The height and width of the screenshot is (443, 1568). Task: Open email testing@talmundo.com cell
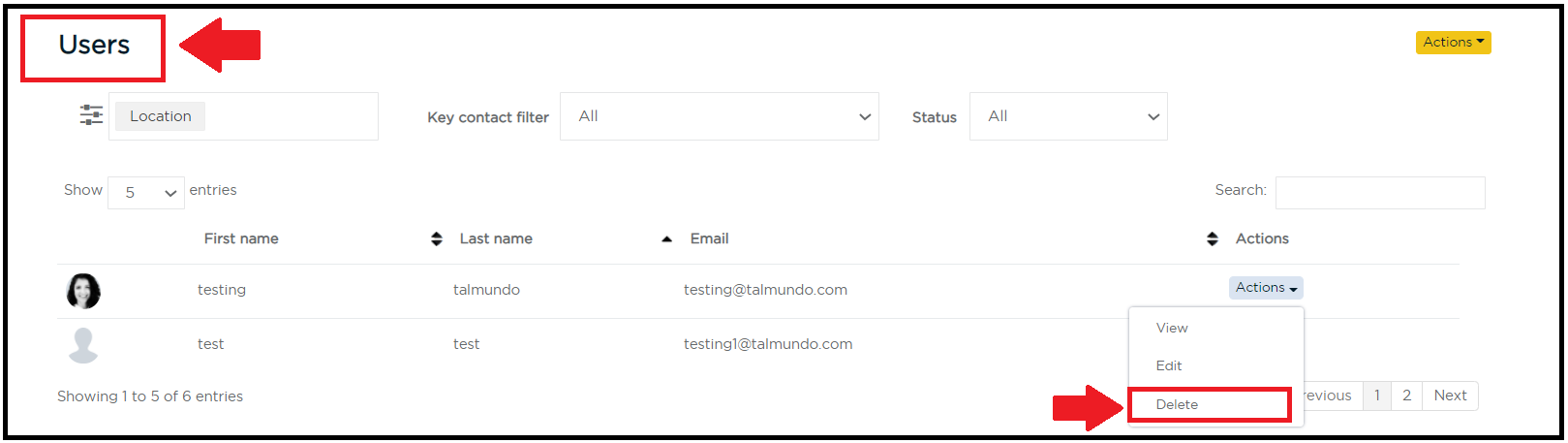765,290
